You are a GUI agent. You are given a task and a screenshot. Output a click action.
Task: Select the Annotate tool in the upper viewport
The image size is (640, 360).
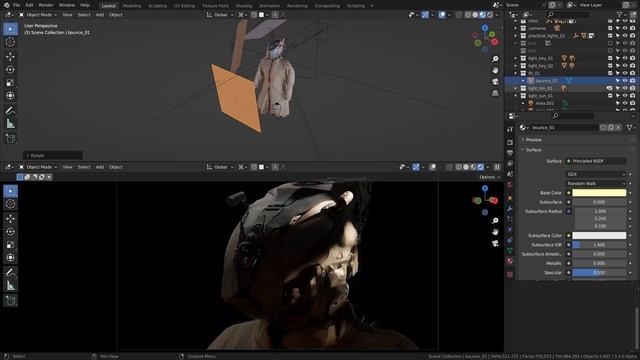click(10, 111)
